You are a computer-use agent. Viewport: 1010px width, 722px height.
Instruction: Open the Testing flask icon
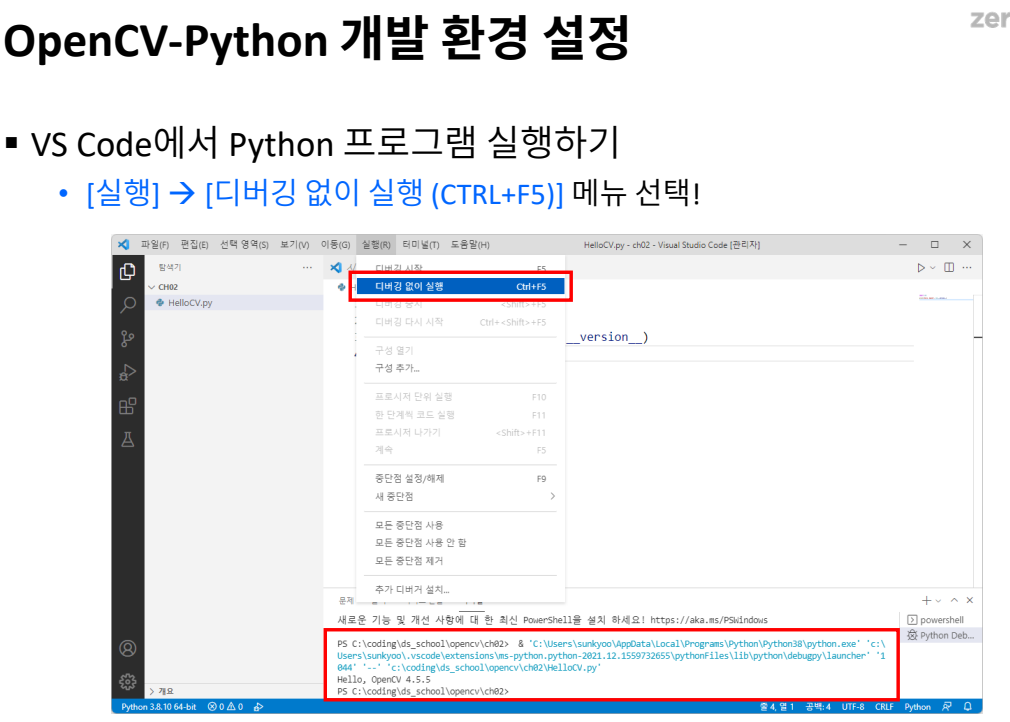128,439
